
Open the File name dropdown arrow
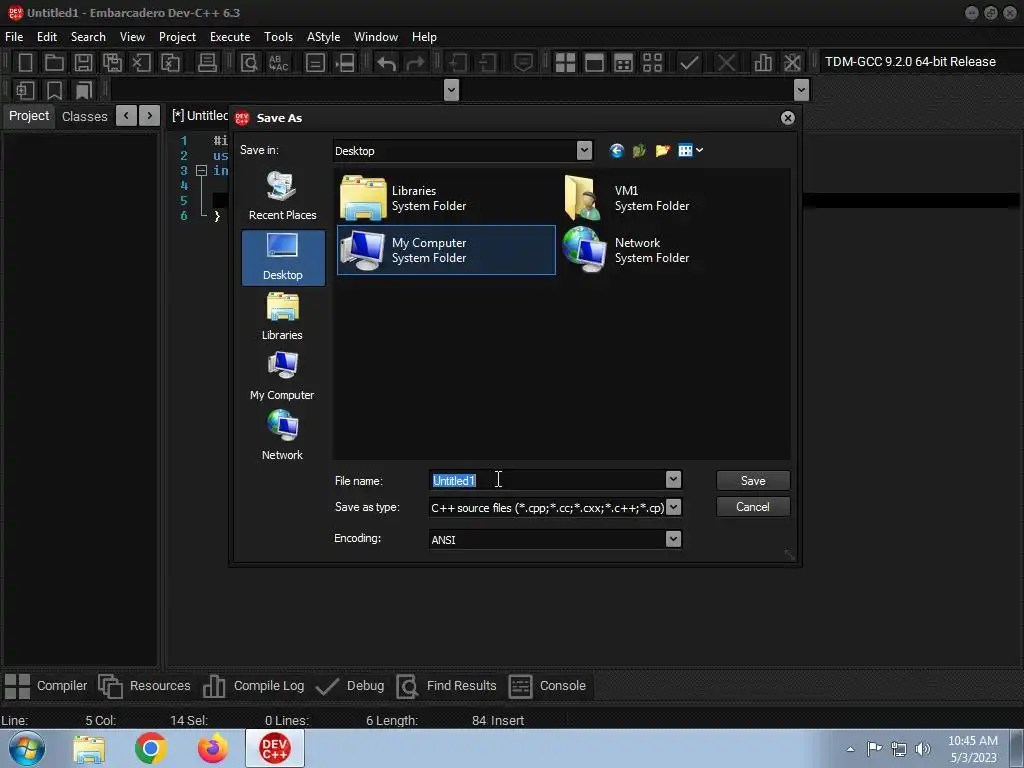point(673,480)
